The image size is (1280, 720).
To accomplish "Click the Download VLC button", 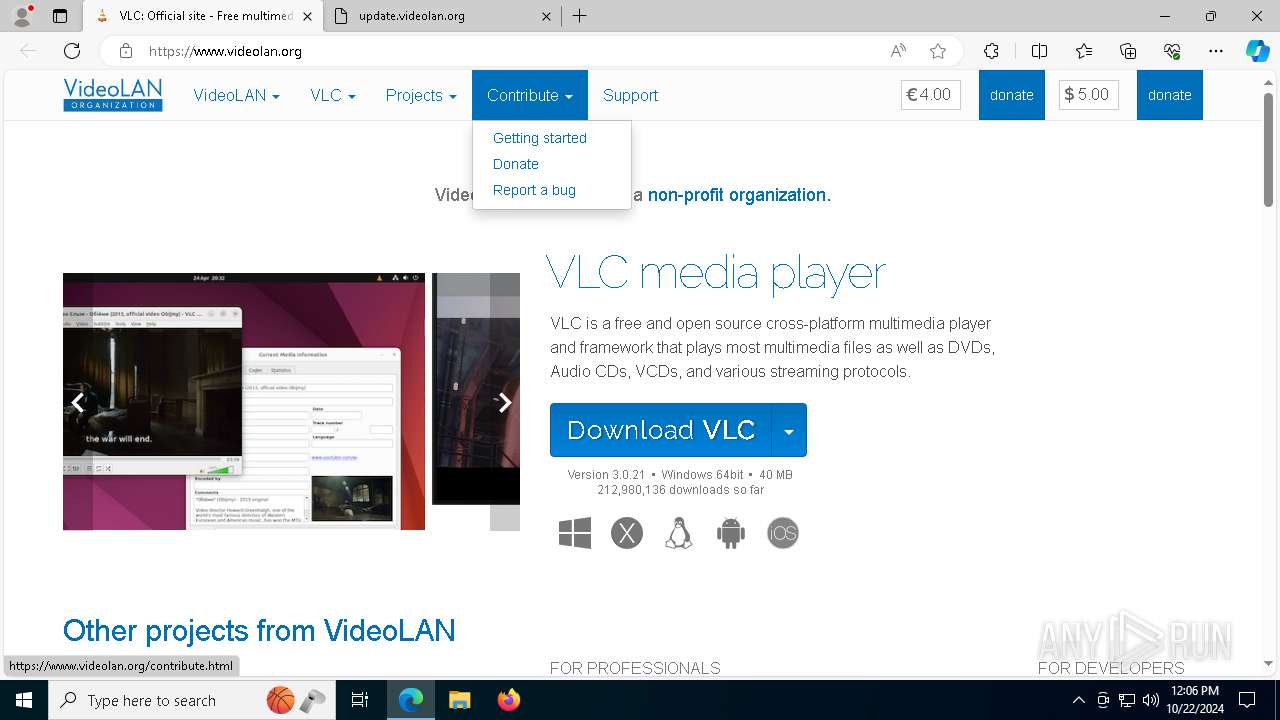I will tap(661, 430).
